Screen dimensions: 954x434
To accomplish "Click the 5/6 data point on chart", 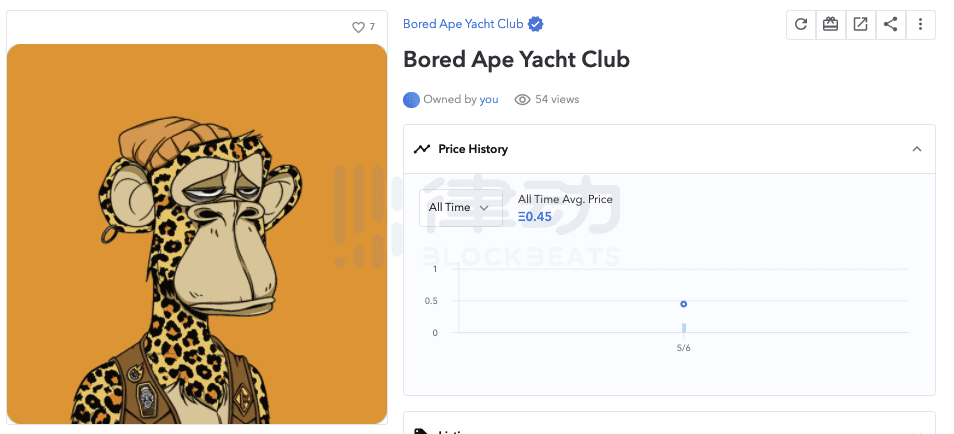I will 684,304.
